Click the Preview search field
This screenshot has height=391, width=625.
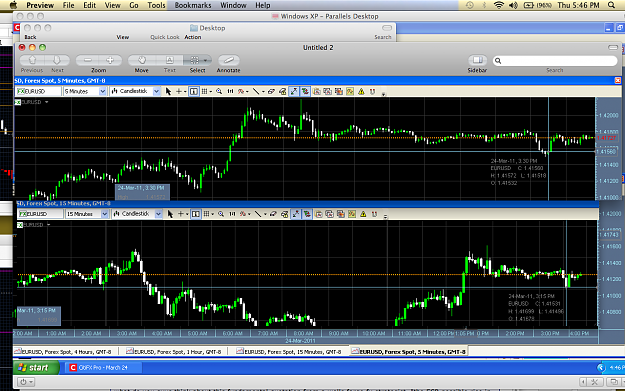(x=555, y=61)
